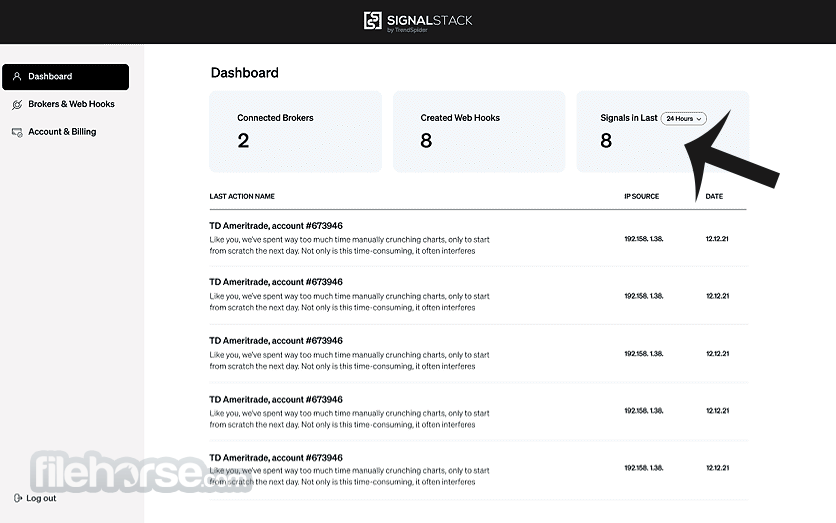Click the SignalStack logo in header

coord(418,21)
